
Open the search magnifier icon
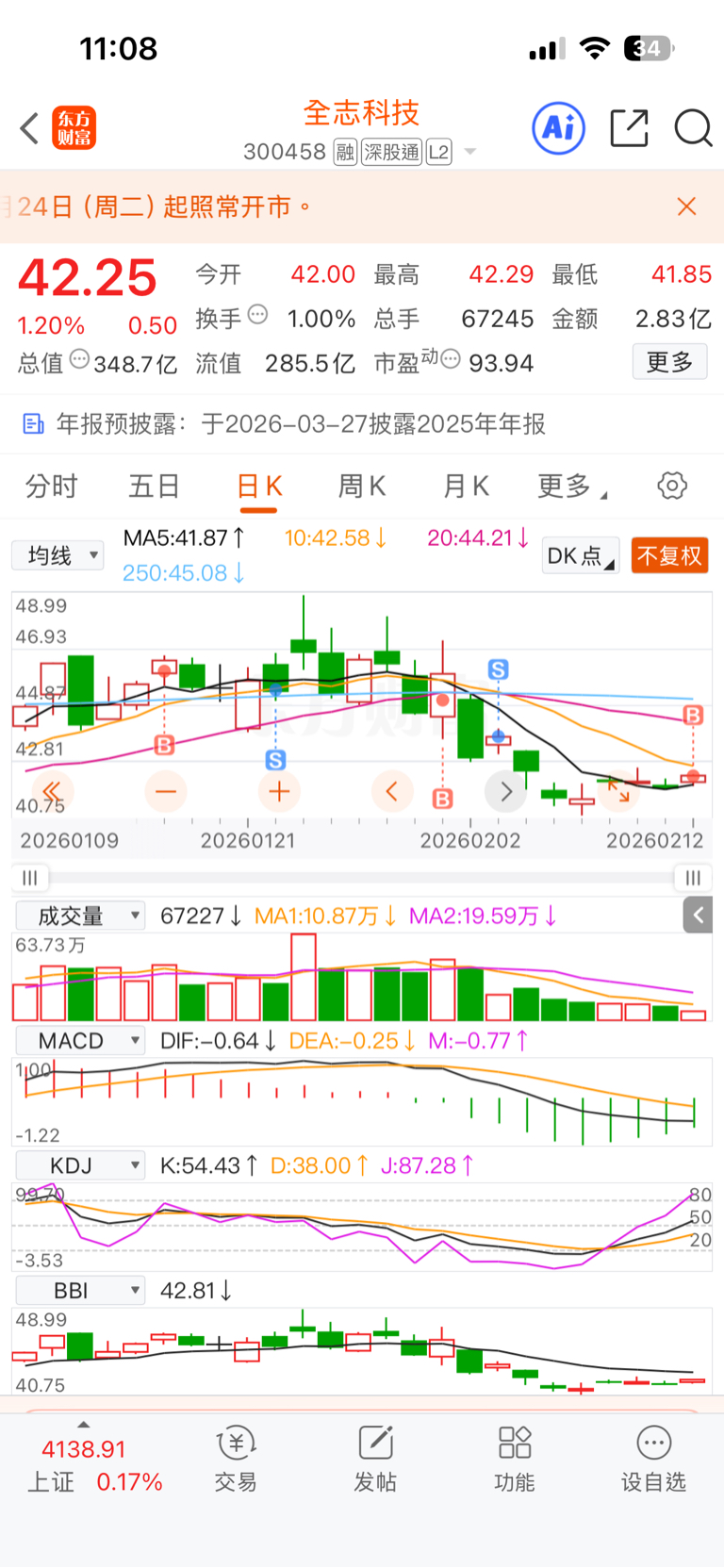693,127
